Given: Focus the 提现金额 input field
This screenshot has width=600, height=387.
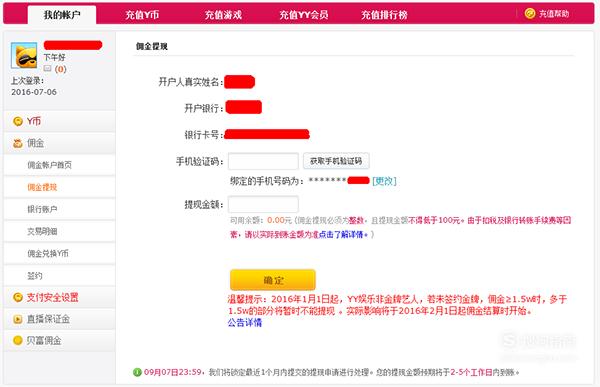Looking at the screenshot, I should [x=263, y=204].
